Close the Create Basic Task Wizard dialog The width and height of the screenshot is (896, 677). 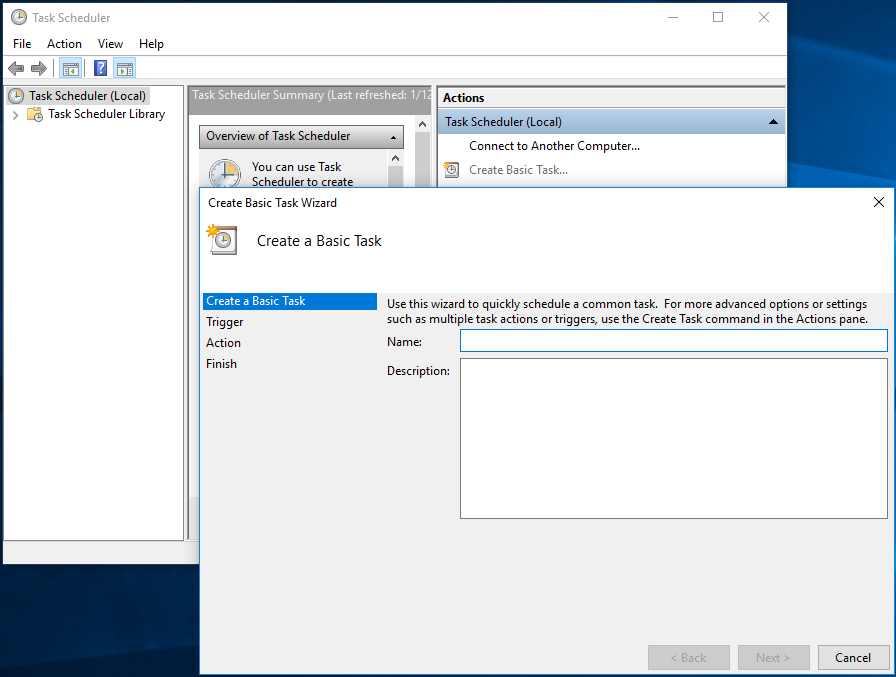click(878, 202)
